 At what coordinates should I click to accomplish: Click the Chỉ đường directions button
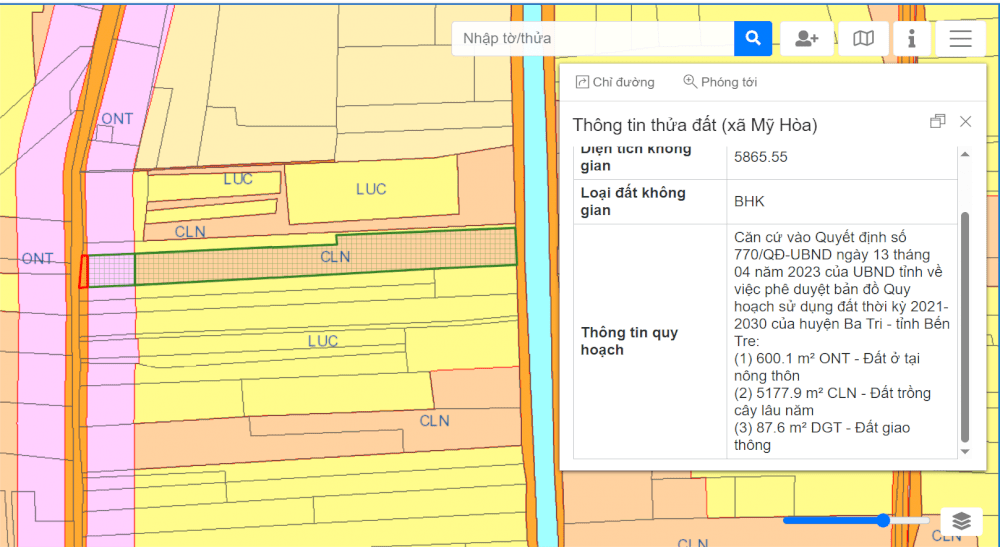click(x=615, y=82)
